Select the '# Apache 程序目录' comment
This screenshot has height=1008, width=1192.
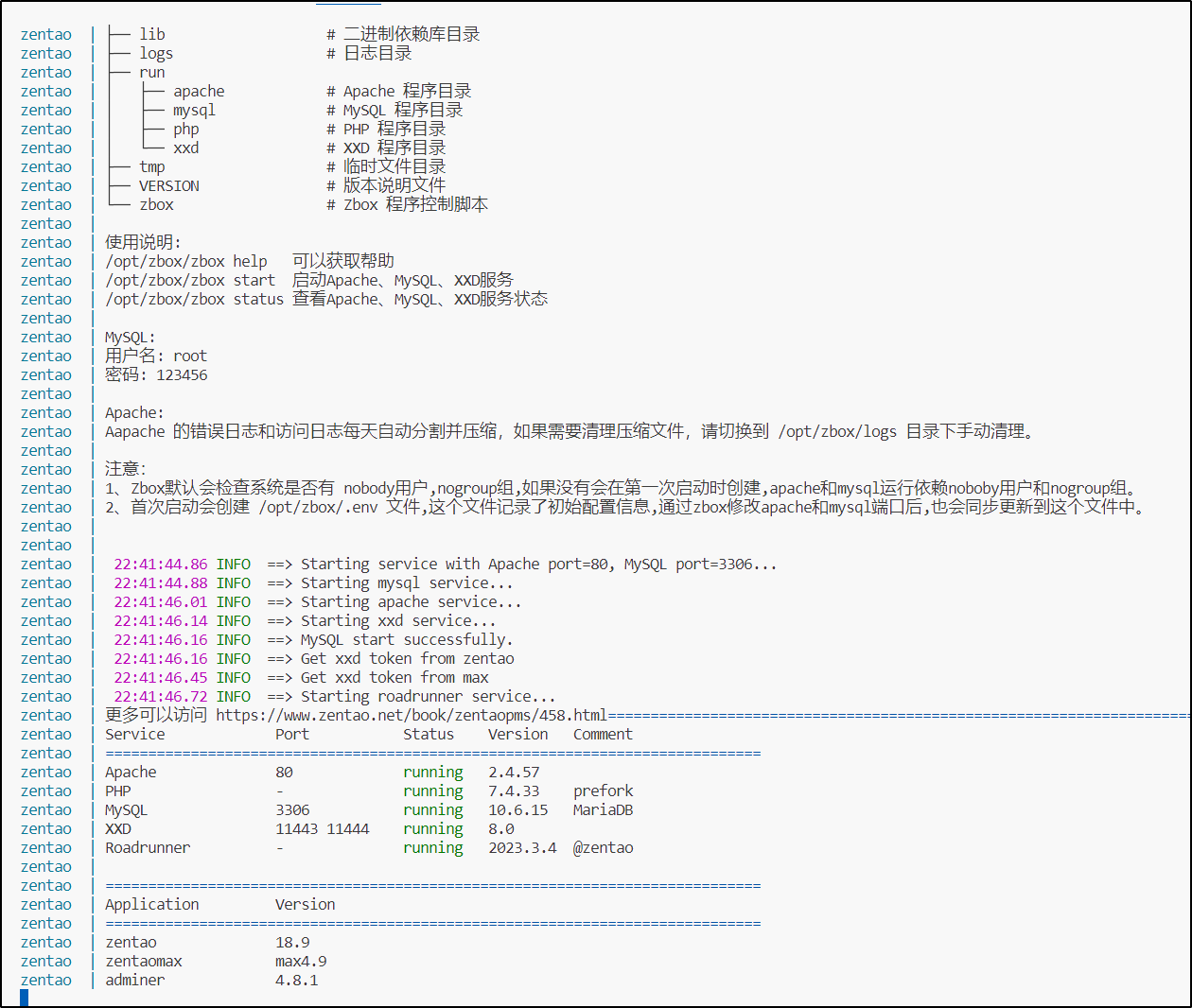tap(398, 91)
